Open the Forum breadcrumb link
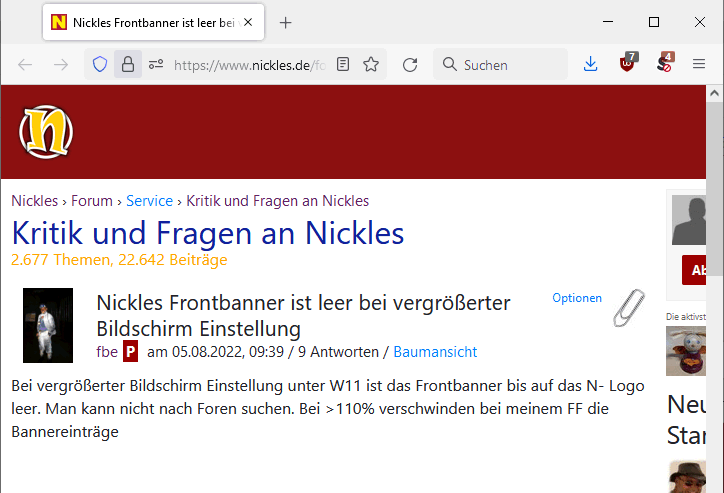The width and height of the screenshot is (724, 493). coord(92,201)
